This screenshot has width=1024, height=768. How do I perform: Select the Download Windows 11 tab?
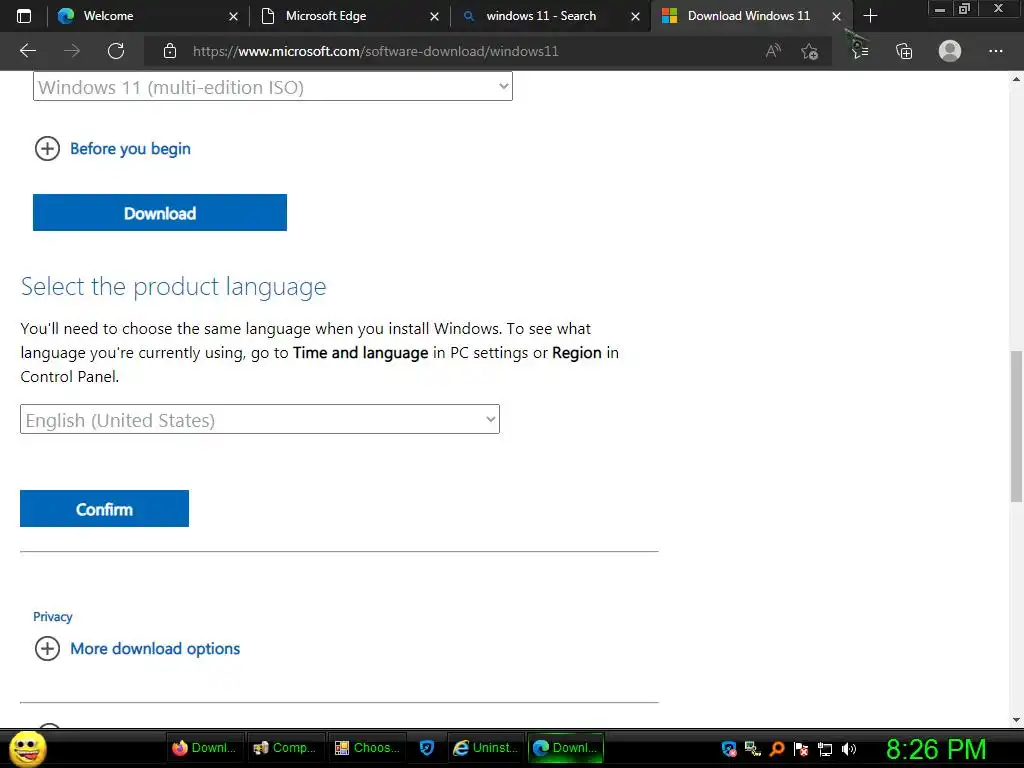(x=751, y=16)
